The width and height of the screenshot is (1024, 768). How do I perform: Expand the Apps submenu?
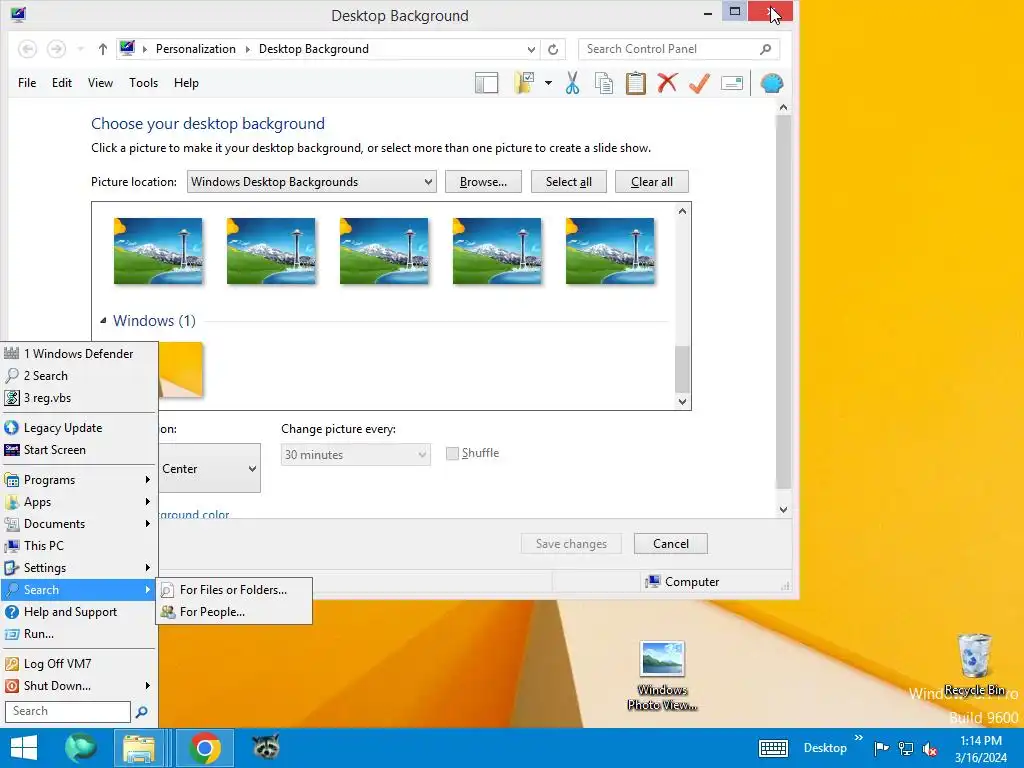(x=78, y=502)
